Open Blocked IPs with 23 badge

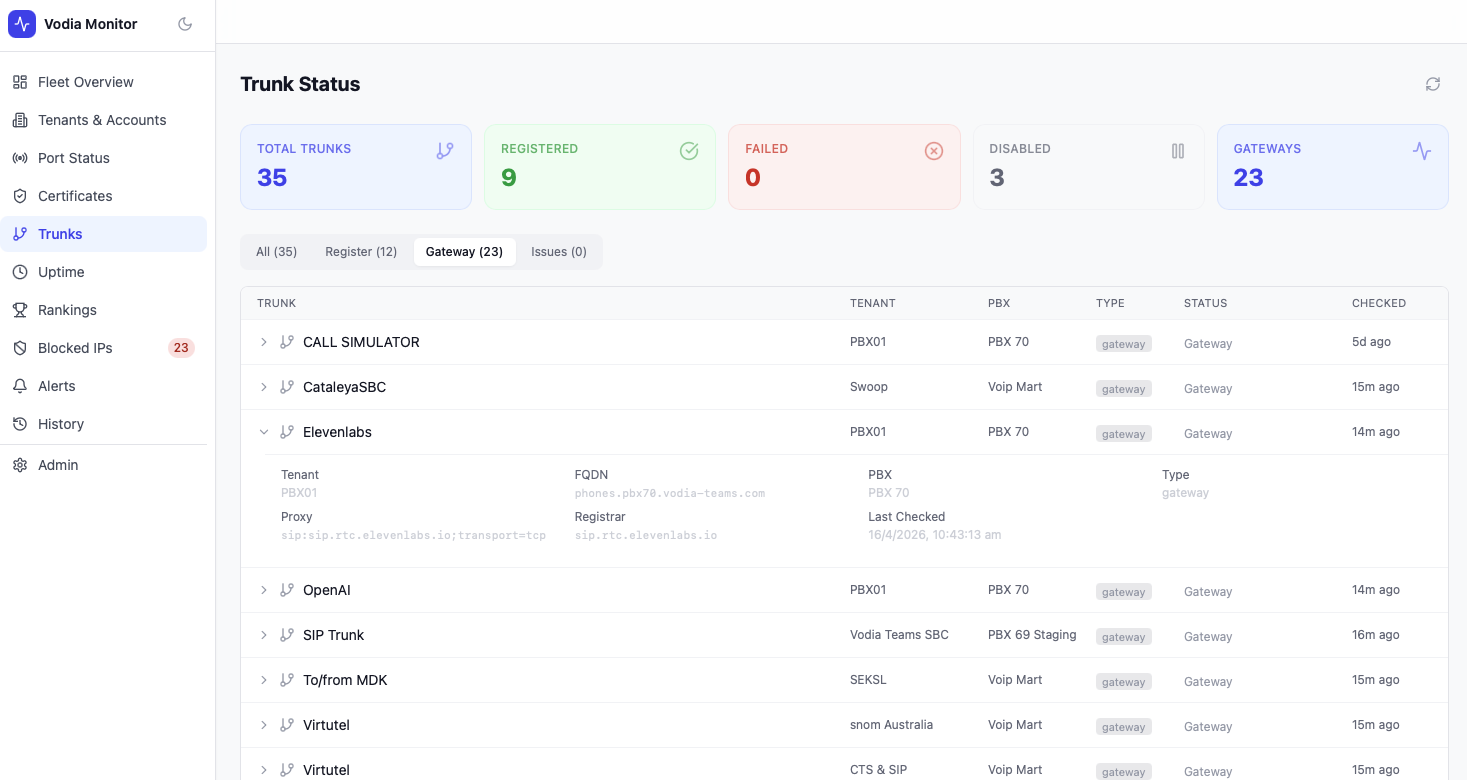point(75,348)
